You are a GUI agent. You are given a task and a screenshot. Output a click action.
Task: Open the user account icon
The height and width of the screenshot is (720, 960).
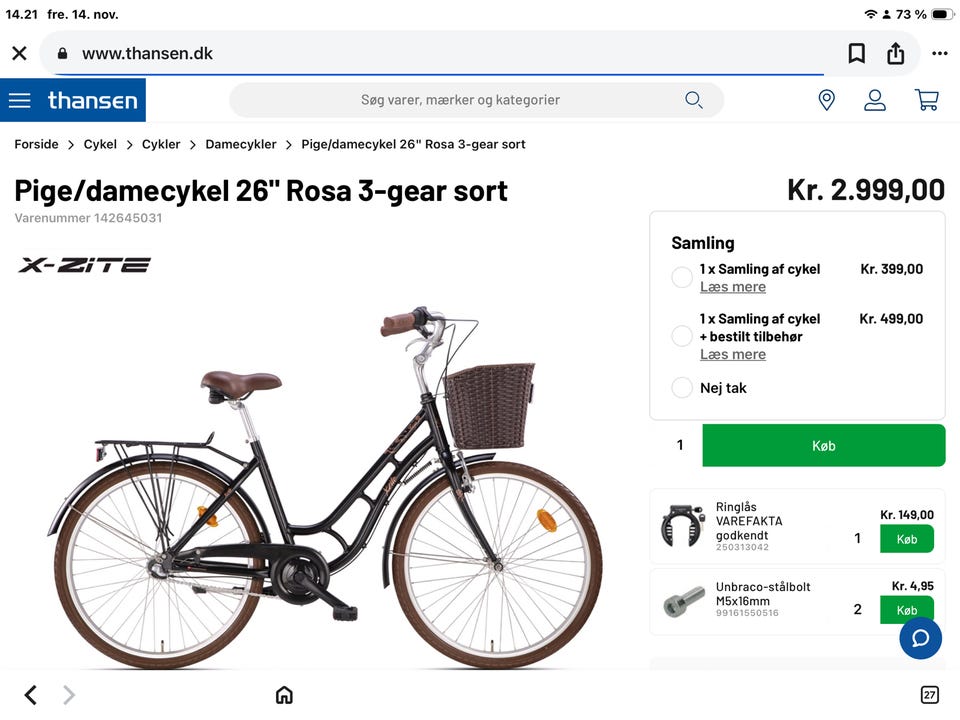coord(875,100)
